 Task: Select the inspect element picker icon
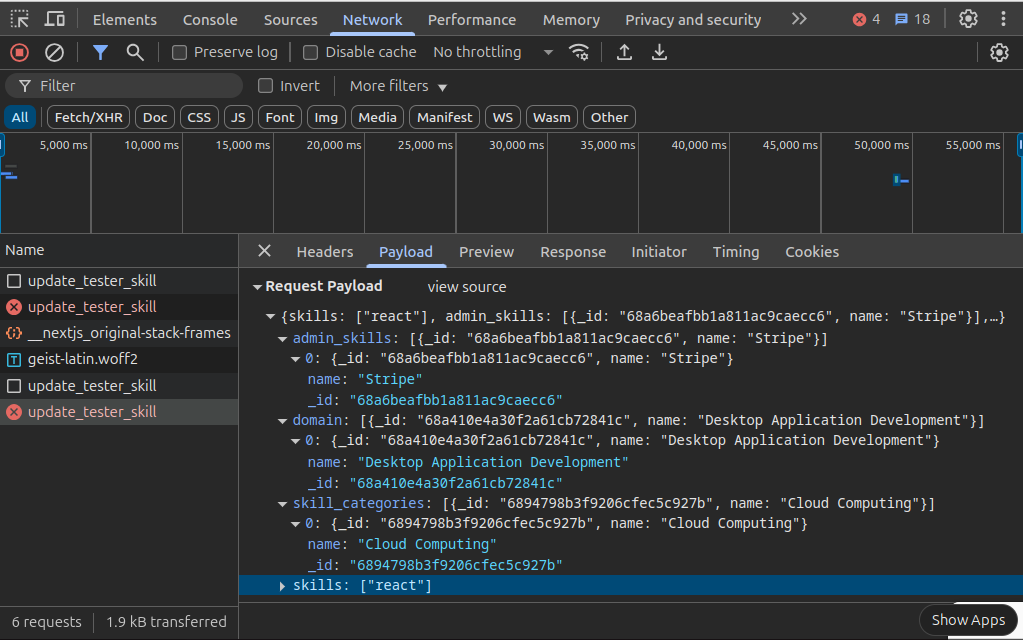[20, 19]
